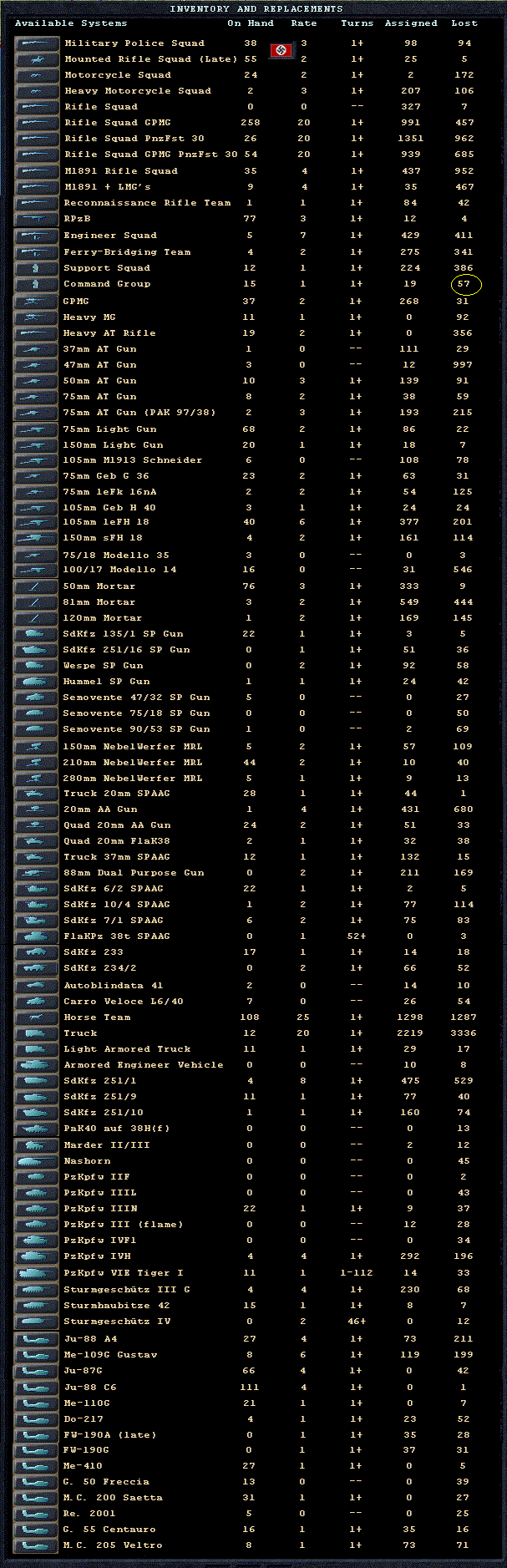Image resolution: width=507 pixels, height=1568 pixels.
Task: Click the 105mm M1913 Schneider name
Action: [133, 459]
